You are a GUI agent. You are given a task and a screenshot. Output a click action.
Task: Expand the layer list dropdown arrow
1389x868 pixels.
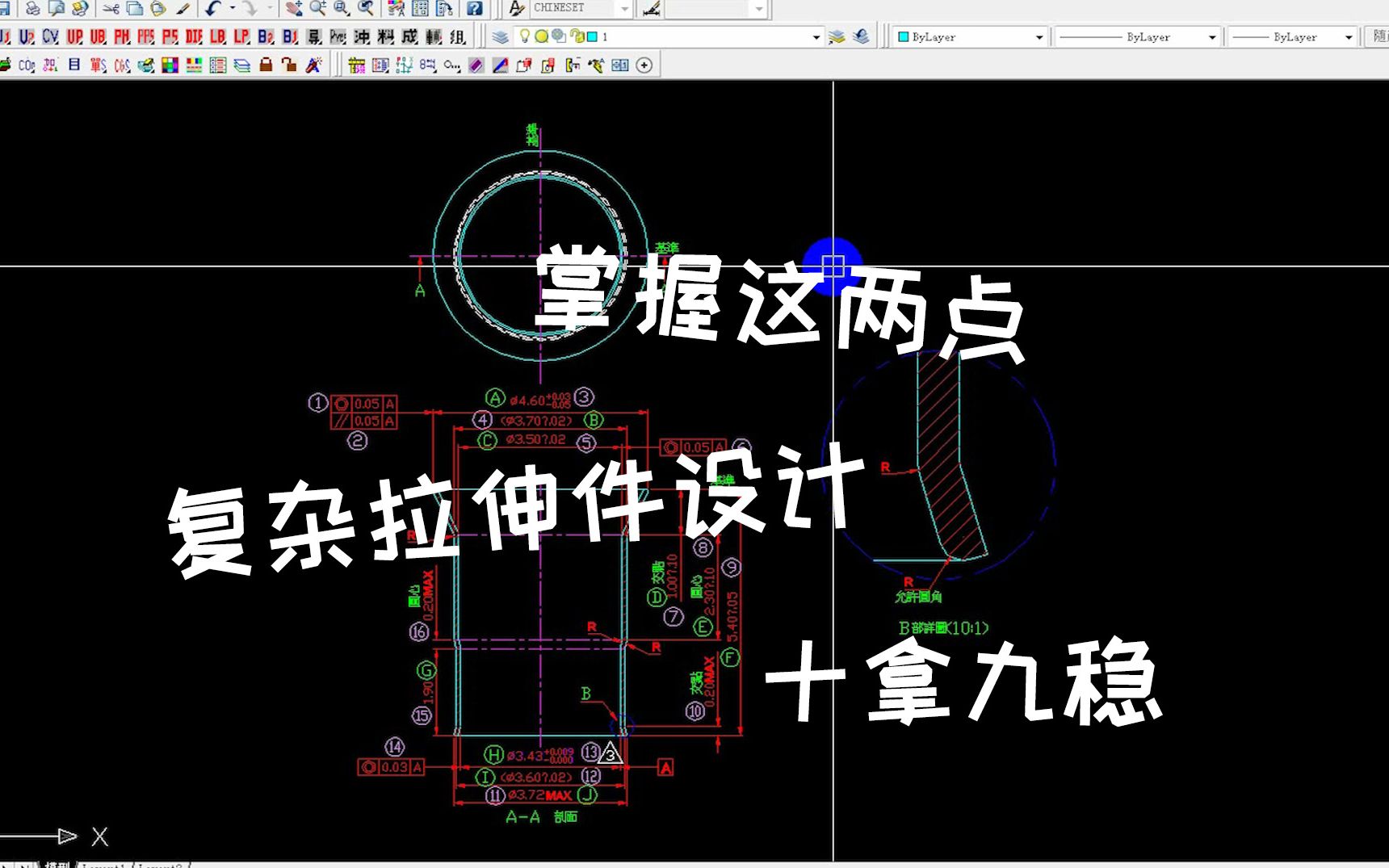click(816, 37)
